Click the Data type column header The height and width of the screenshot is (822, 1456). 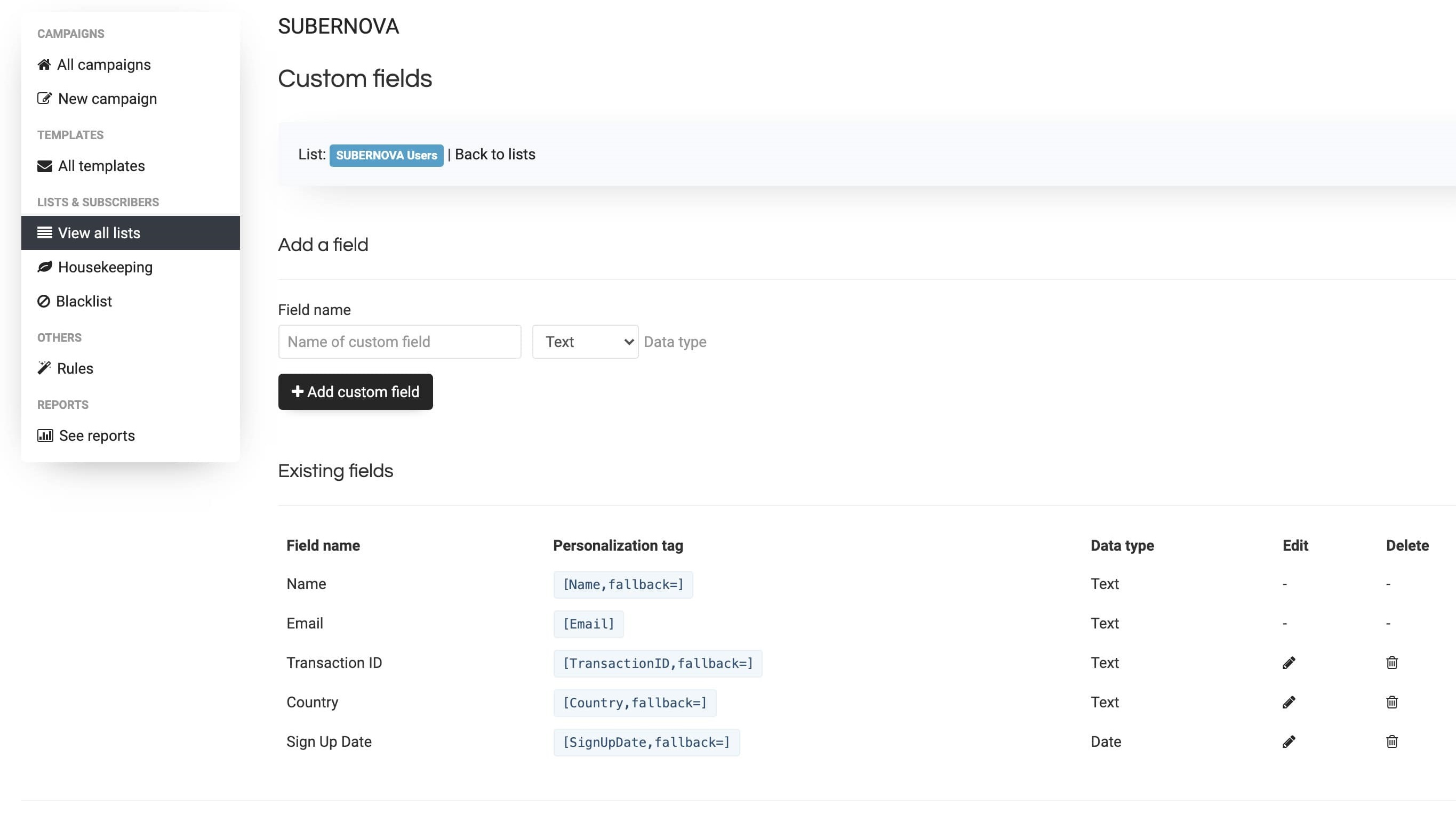point(1122,546)
